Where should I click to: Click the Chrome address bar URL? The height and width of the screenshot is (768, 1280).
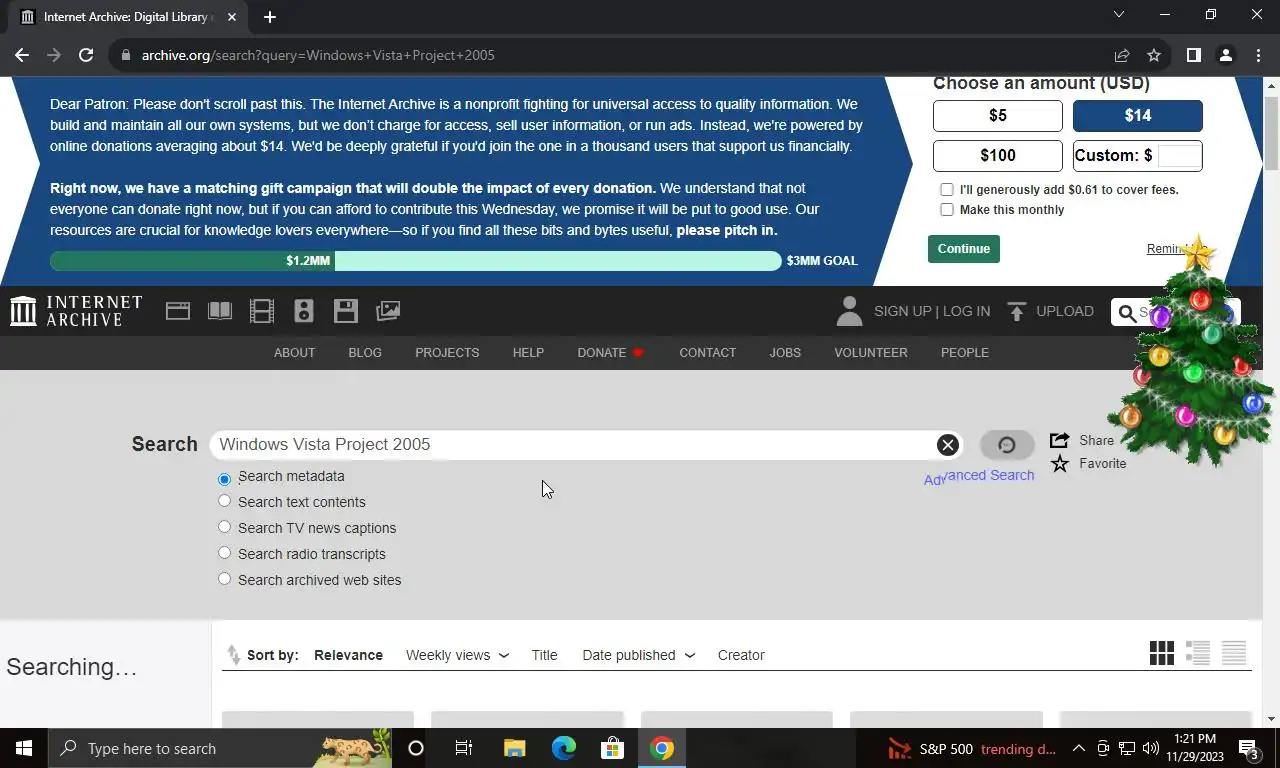[x=318, y=55]
